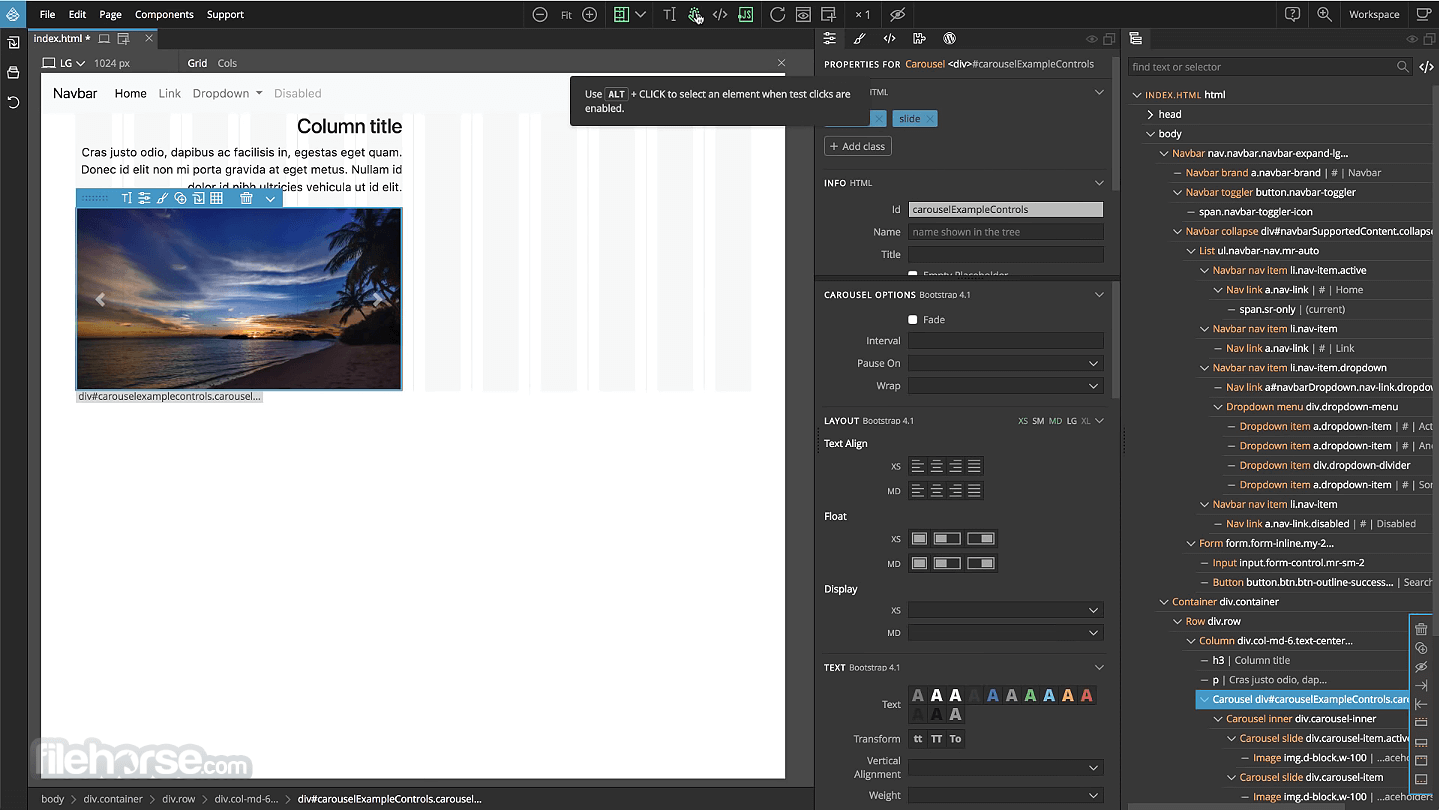Viewport: 1439px width, 810px height.
Task: Expand the head node in tree
Action: (x=1151, y=114)
